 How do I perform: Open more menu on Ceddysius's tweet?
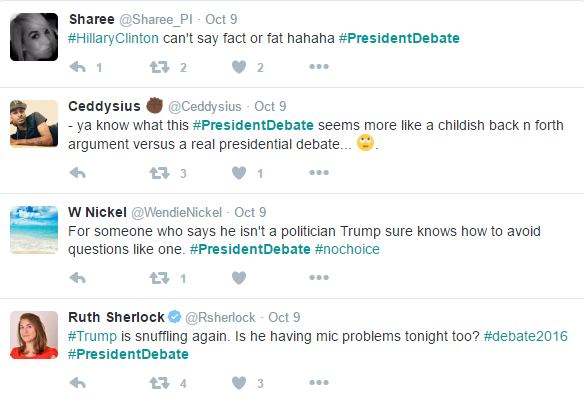[x=319, y=172]
